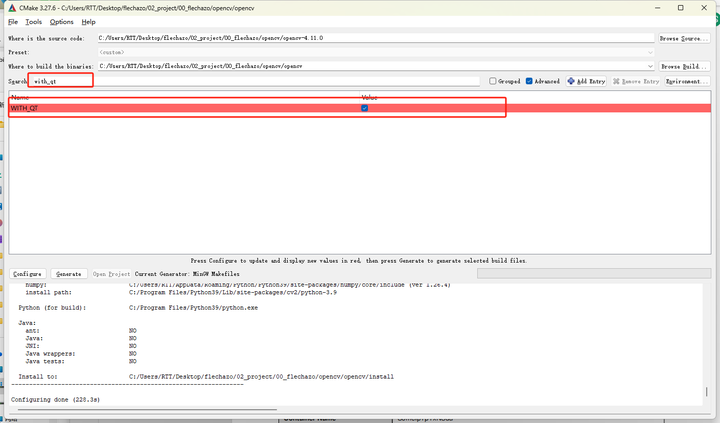
Task: Click the 'Configuring done (228.3s)' log line
Action: tap(56, 400)
